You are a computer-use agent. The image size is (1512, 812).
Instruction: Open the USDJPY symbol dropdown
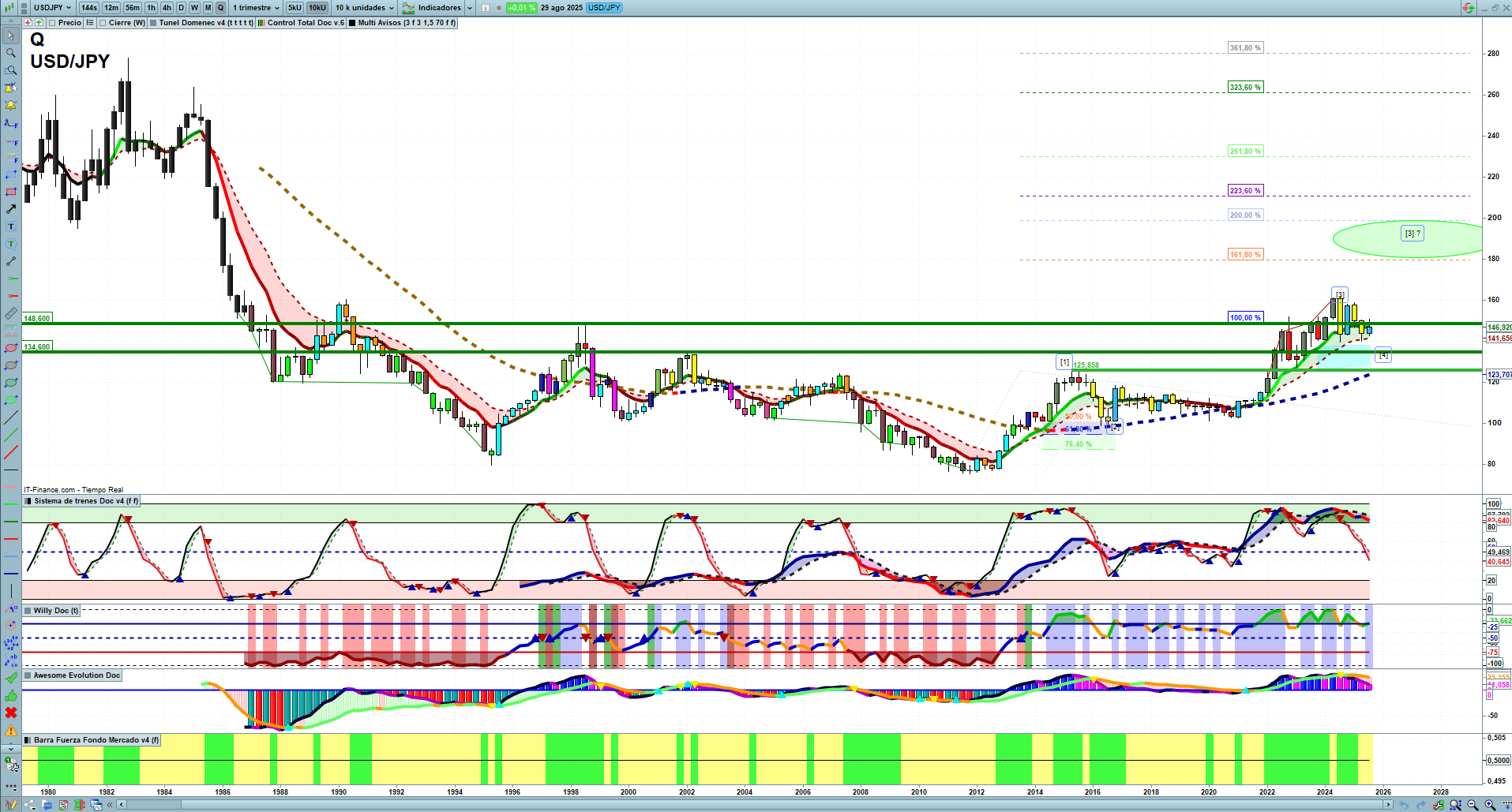(x=52, y=8)
